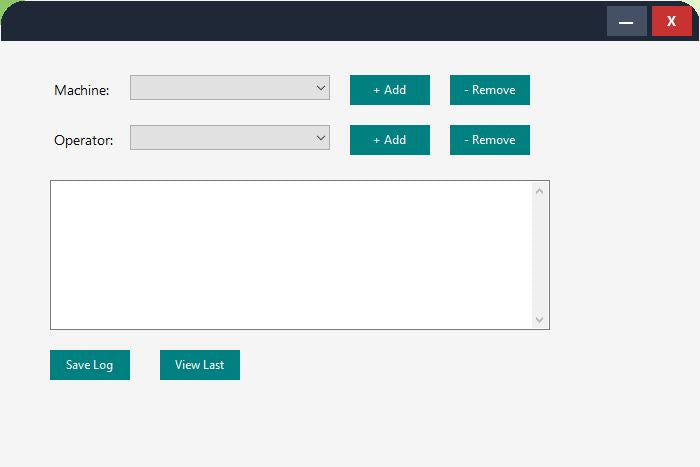Focus the Operator combo box field
Viewport: 700px width, 467px height.
[220, 138]
